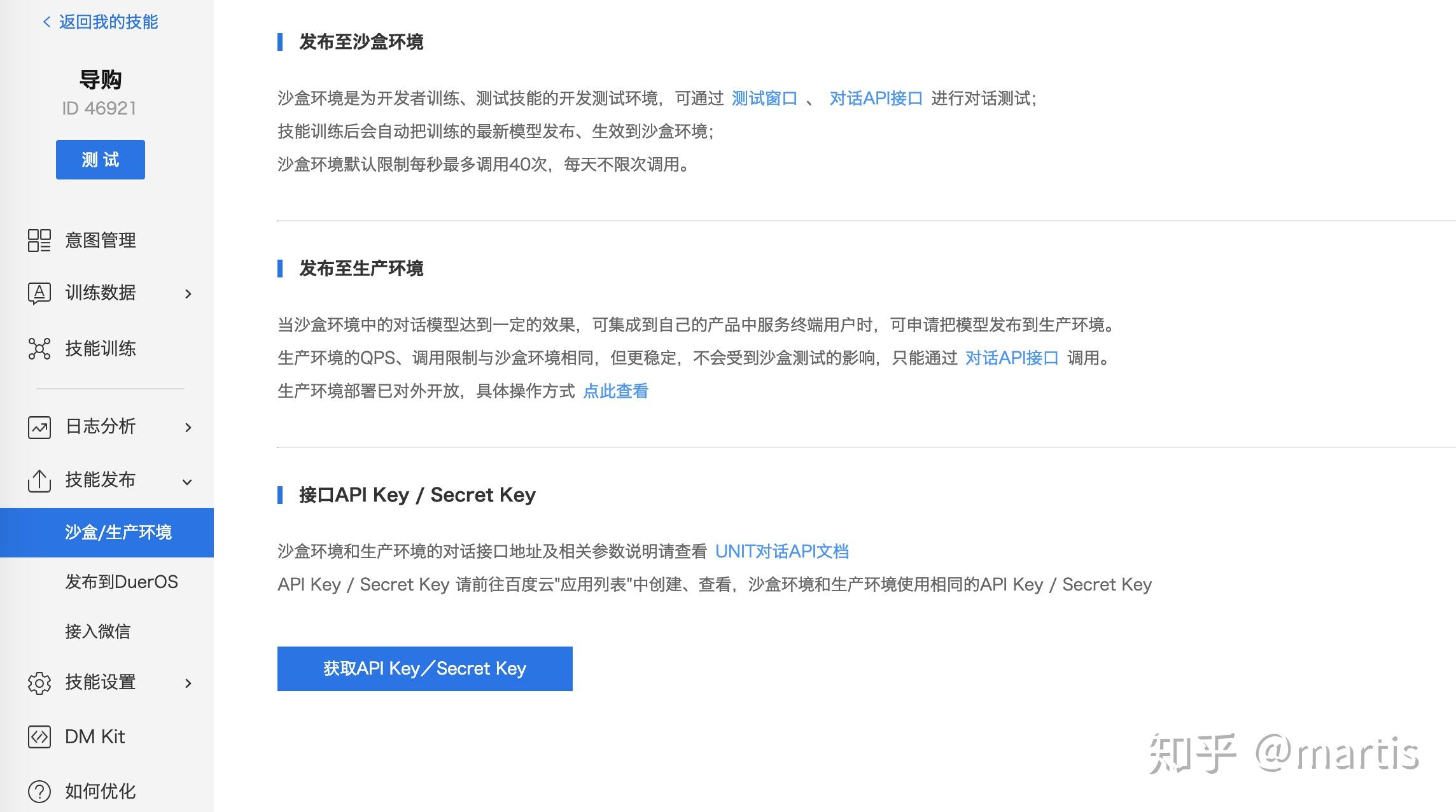Viewport: 1456px width, 812px height.
Task: Select the 沙盒/生产环境 menu item
Action: (x=118, y=532)
